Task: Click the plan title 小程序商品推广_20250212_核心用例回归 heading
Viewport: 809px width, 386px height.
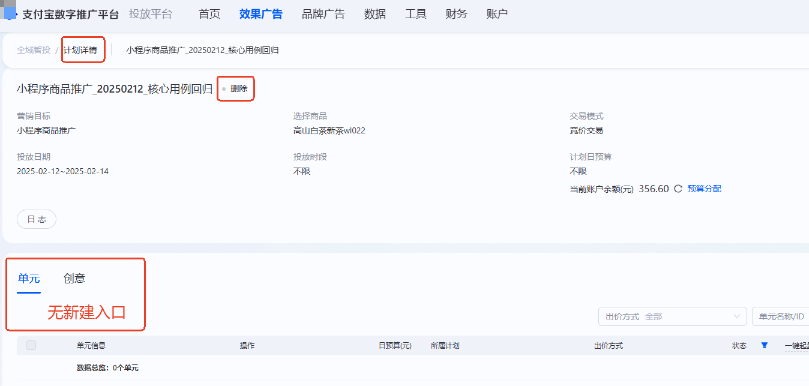Action: [115, 89]
